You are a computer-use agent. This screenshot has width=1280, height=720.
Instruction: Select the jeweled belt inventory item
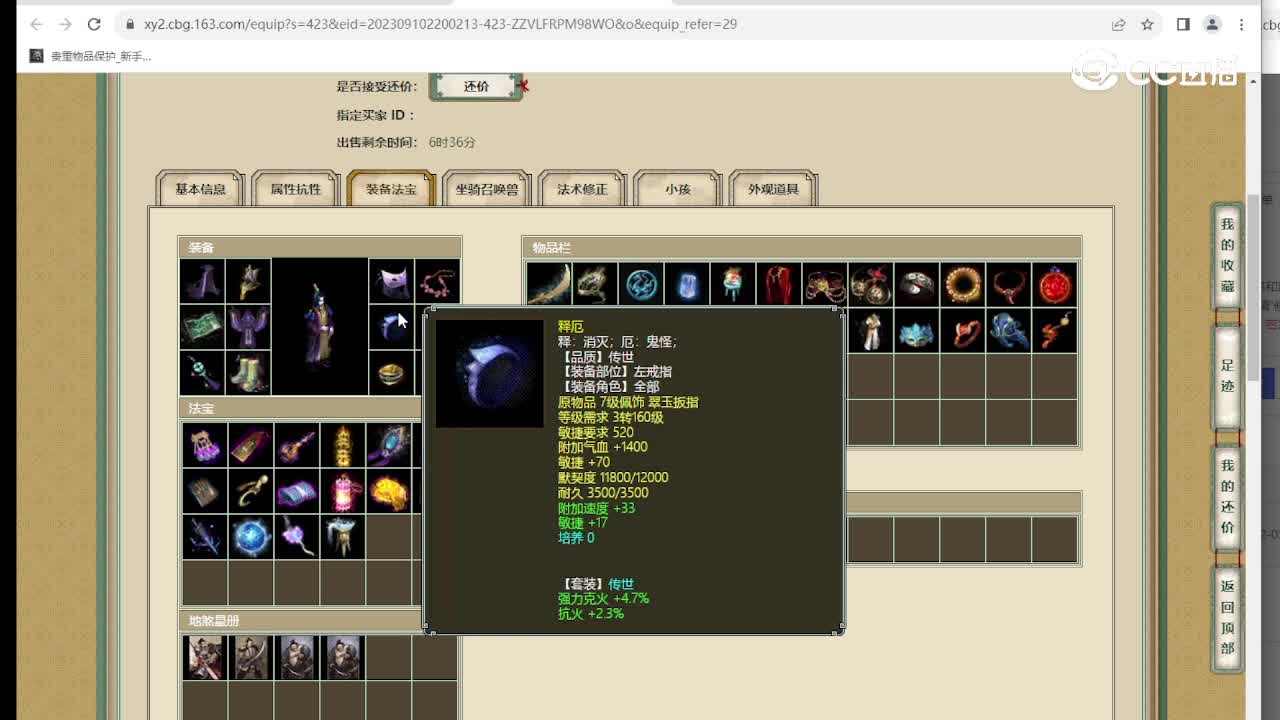tap(825, 284)
